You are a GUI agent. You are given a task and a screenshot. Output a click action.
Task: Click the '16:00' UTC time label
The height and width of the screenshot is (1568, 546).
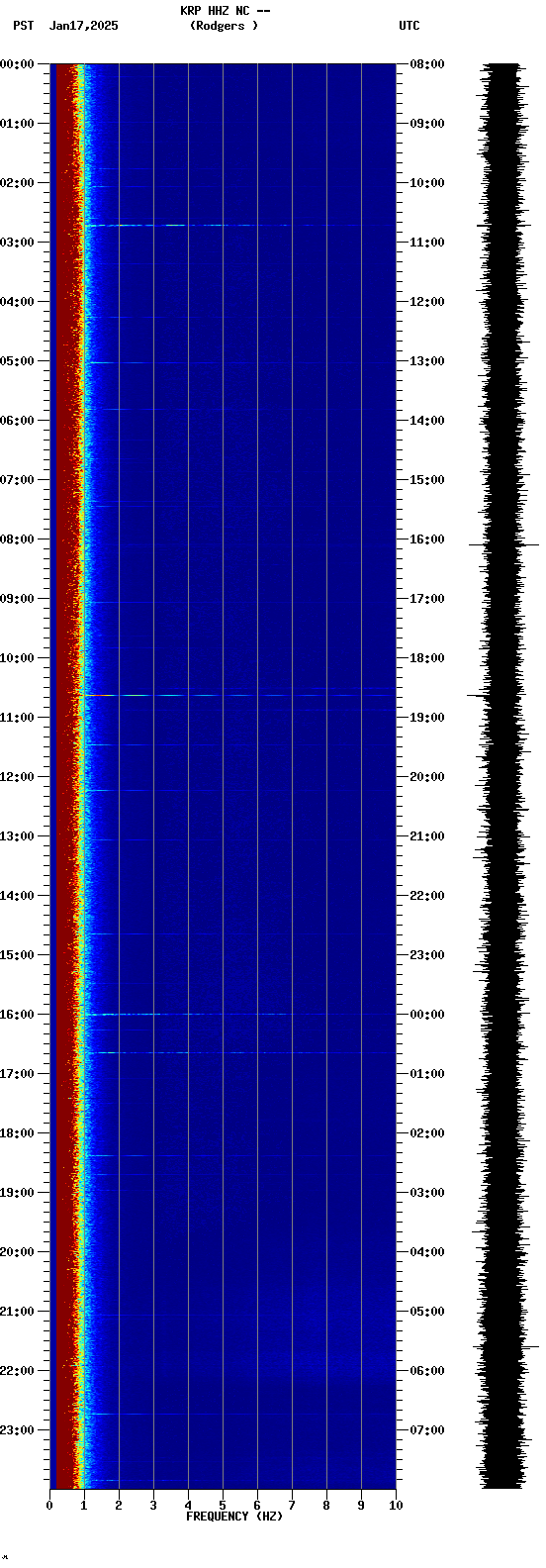tap(427, 539)
